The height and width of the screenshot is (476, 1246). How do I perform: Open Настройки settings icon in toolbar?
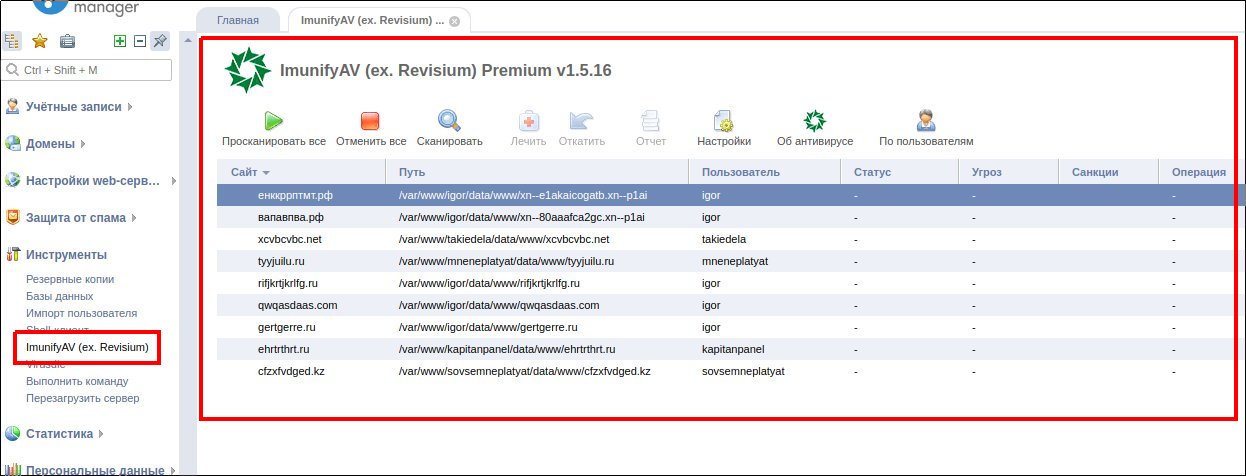[724, 121]
